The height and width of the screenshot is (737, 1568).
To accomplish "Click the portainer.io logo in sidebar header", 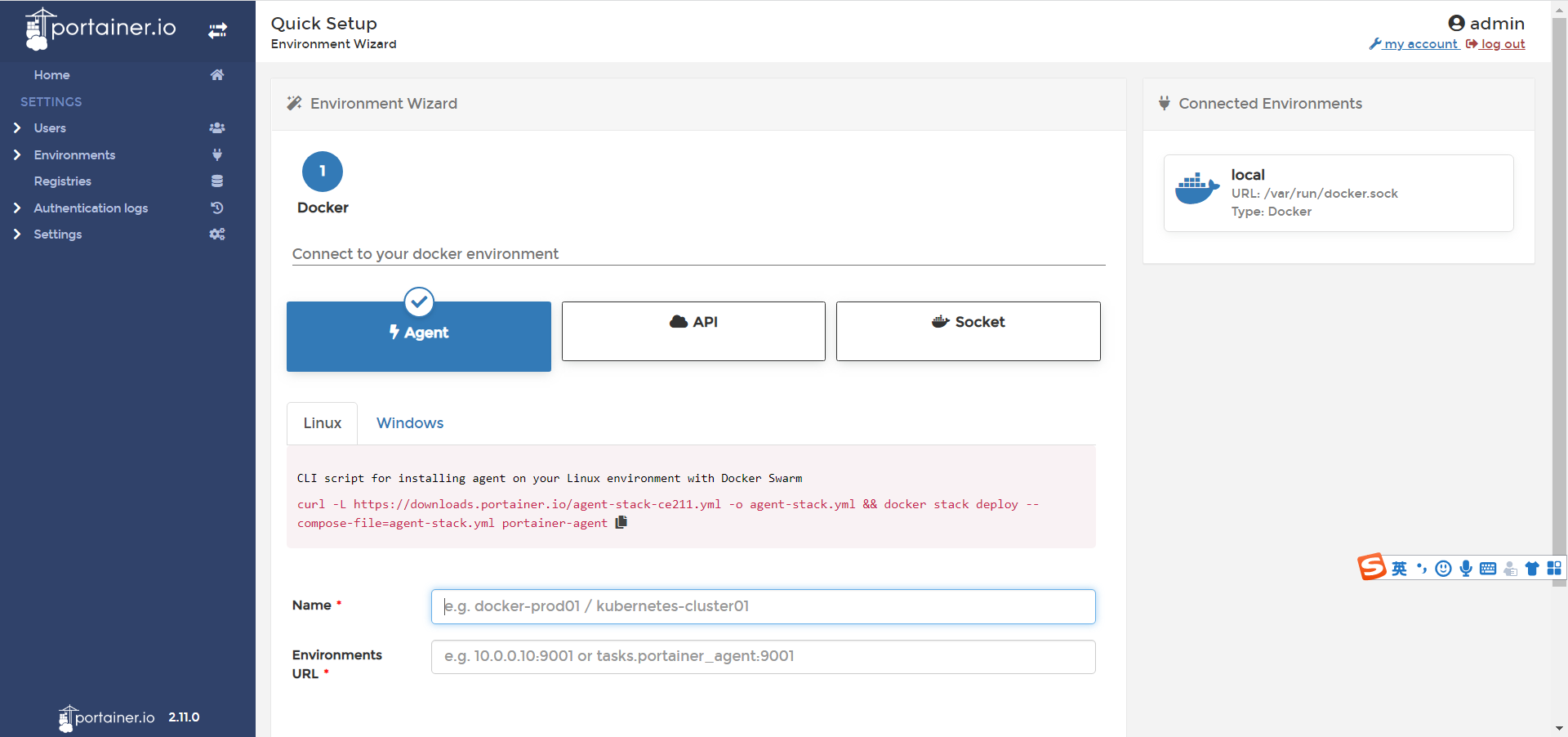I will click(100, 29).
